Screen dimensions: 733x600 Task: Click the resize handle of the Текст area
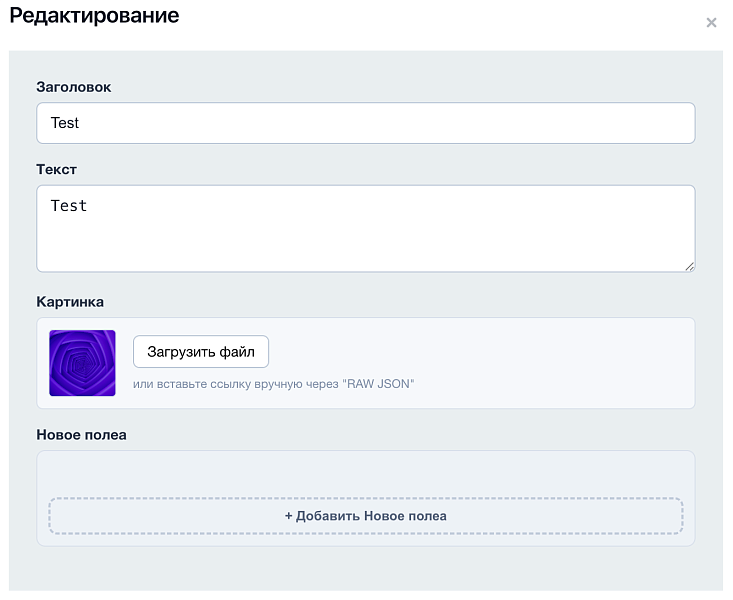point(689,266)
